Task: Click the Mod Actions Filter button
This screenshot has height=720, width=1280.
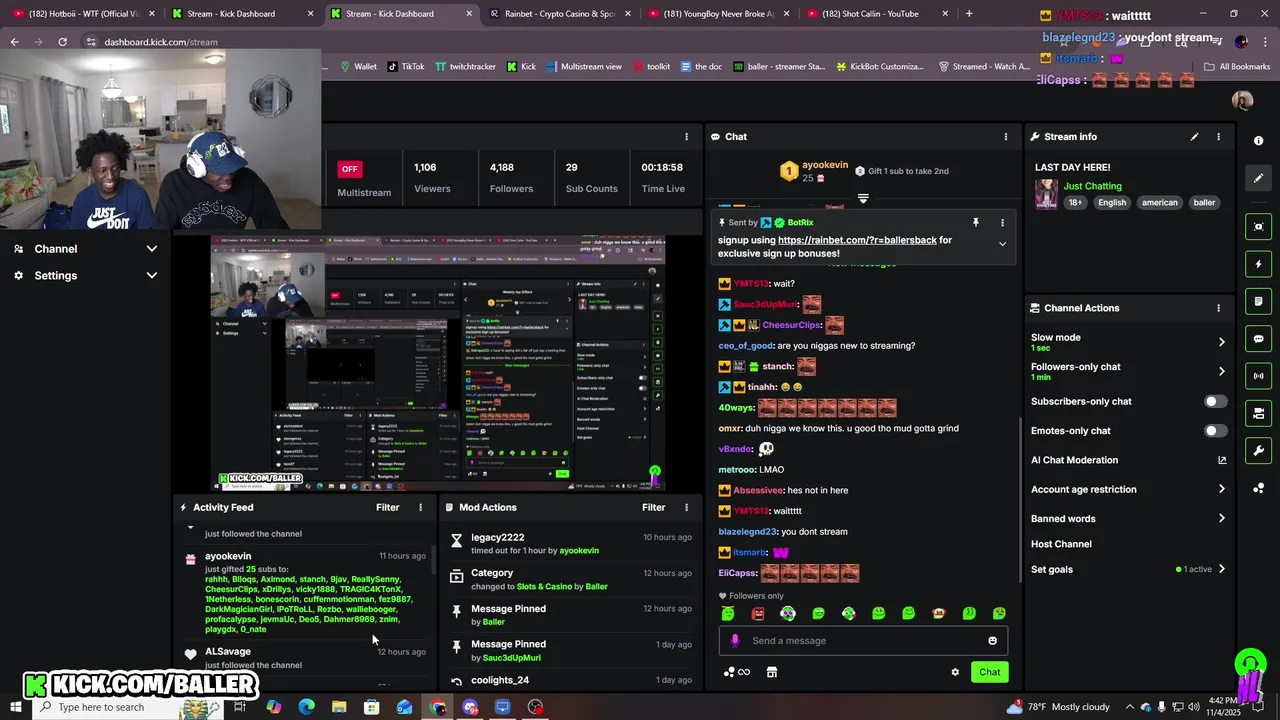Action: click(x=653, y=508)
